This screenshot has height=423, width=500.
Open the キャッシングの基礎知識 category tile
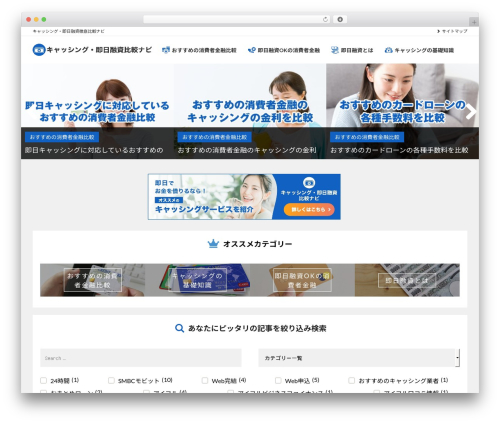click(x=197, y=280)
